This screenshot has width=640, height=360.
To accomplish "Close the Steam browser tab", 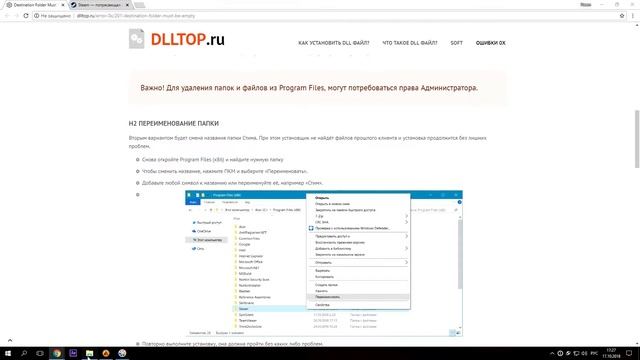I will click(127, 5).
